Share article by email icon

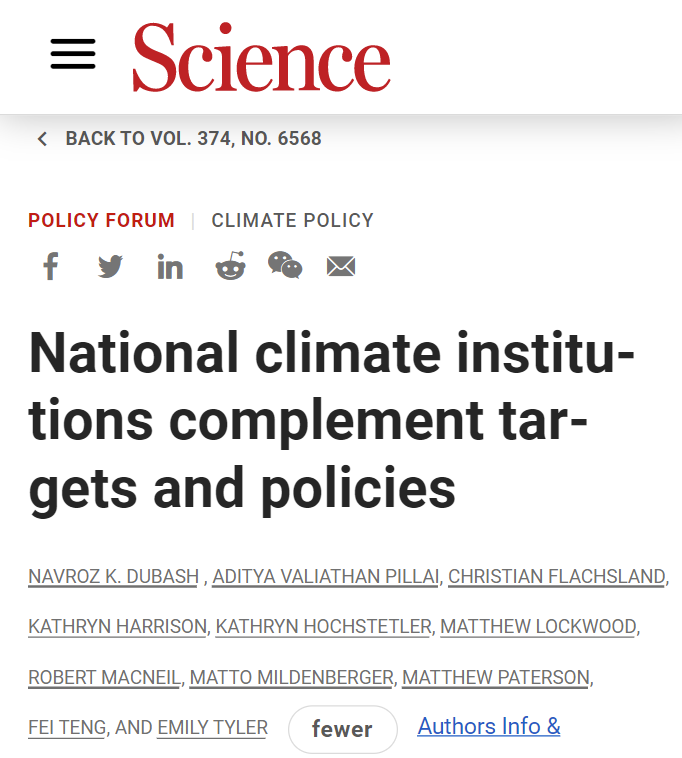point(341,266)
